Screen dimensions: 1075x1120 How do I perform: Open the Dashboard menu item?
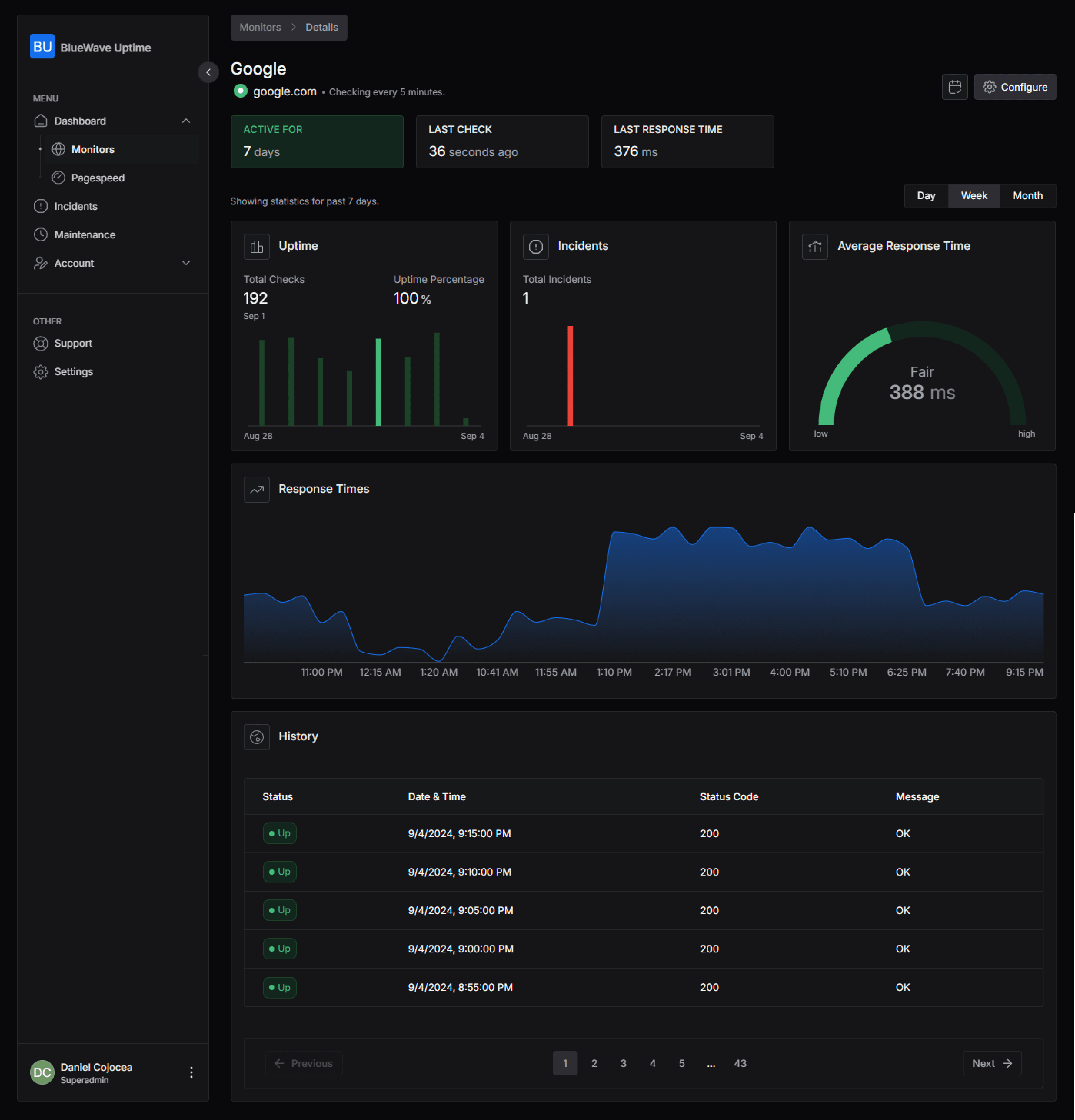pyautogui.click(x=80, y=120)
